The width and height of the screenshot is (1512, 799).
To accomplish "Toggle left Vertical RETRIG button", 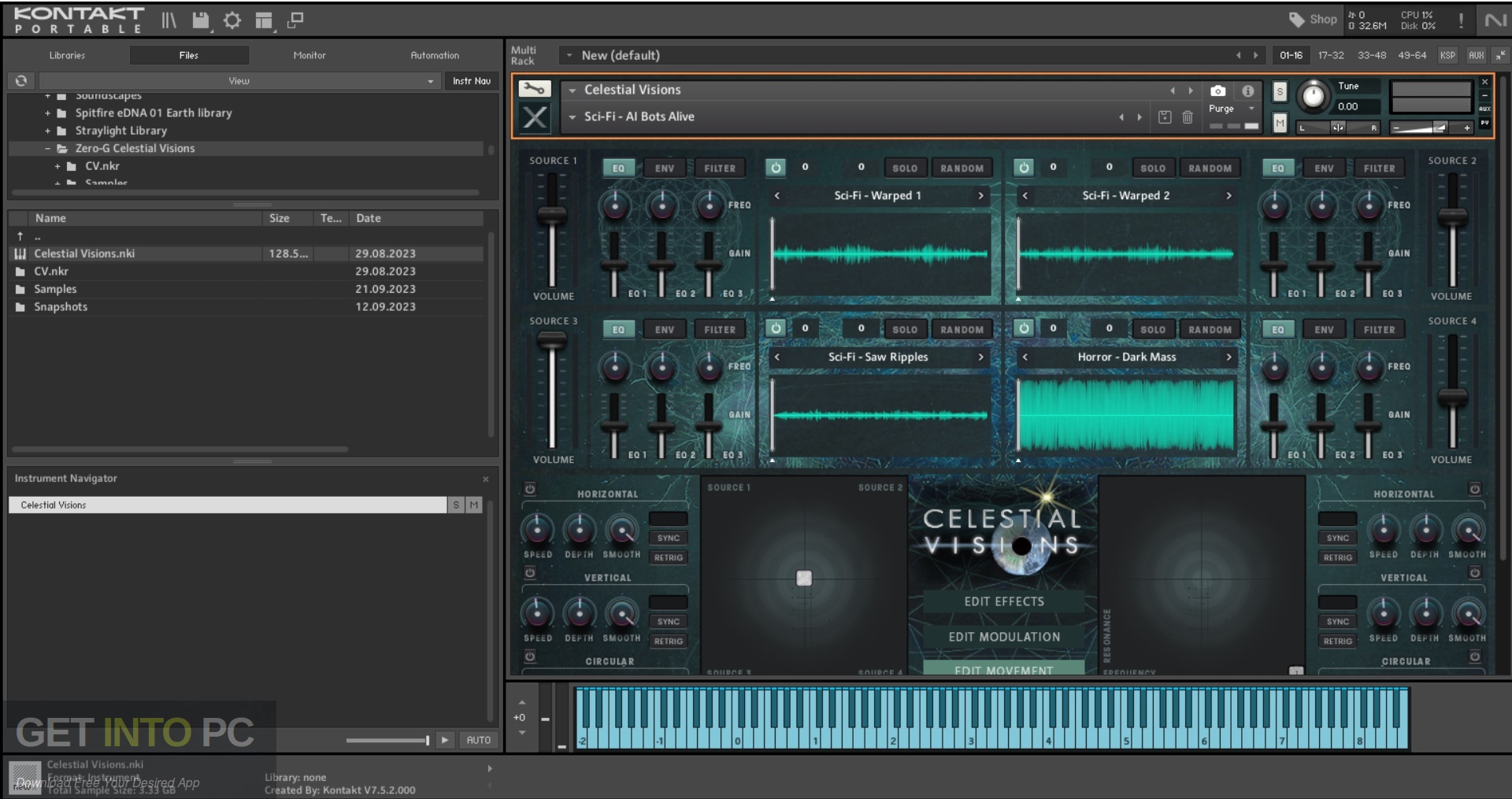I will coord(669,641).
